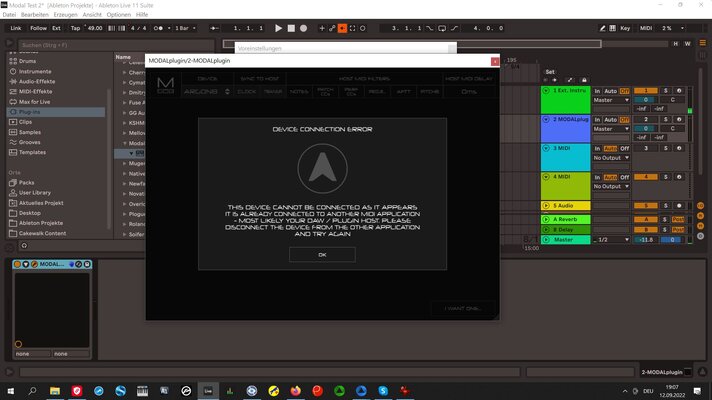Open the 1 Bar quantization menu
Screen dimensions: 712x400
(x=185, y=28)
